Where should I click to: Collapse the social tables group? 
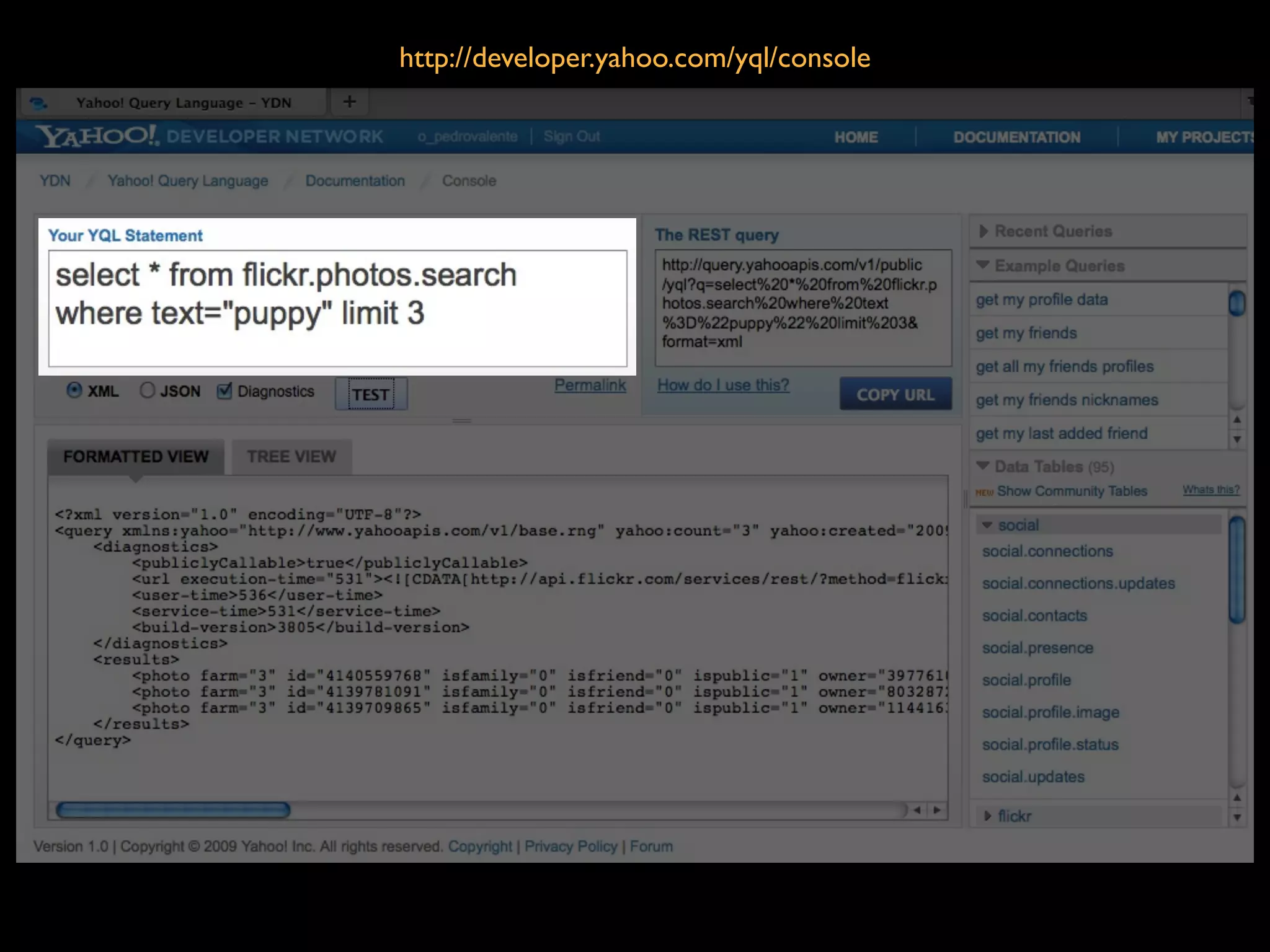tap(1098, 525)
